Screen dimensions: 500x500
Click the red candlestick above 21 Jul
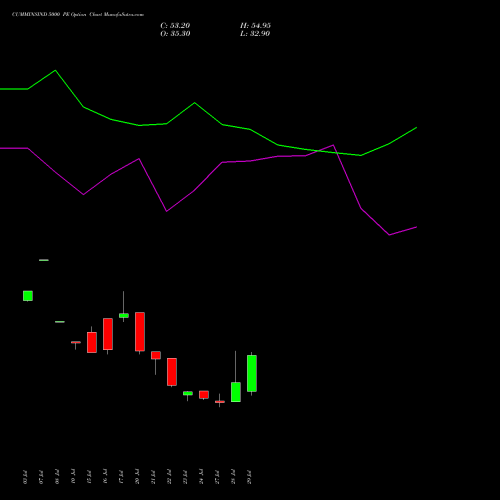point(156,355)
